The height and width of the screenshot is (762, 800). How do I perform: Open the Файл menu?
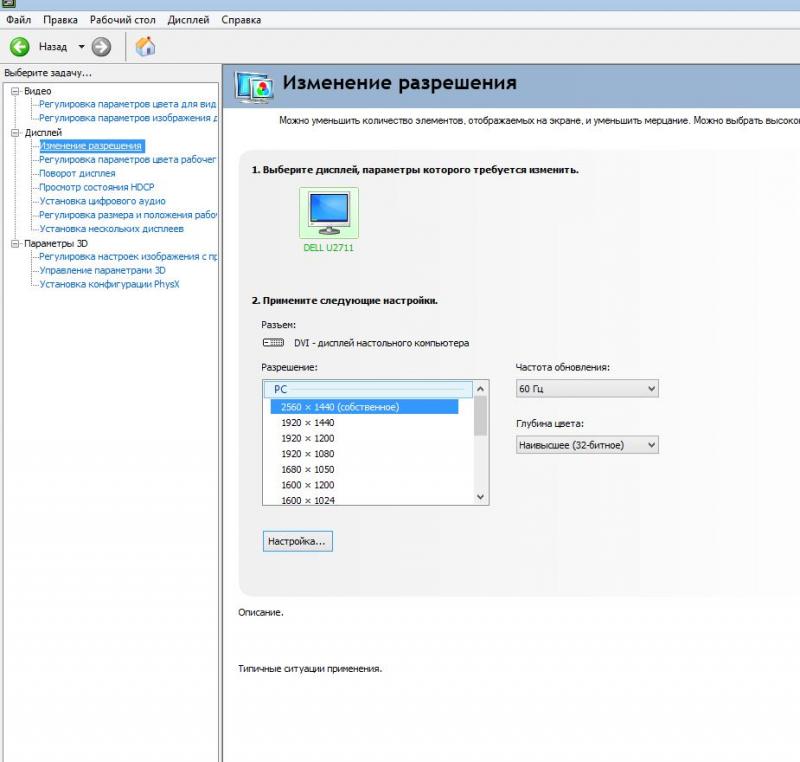point(18,20)
